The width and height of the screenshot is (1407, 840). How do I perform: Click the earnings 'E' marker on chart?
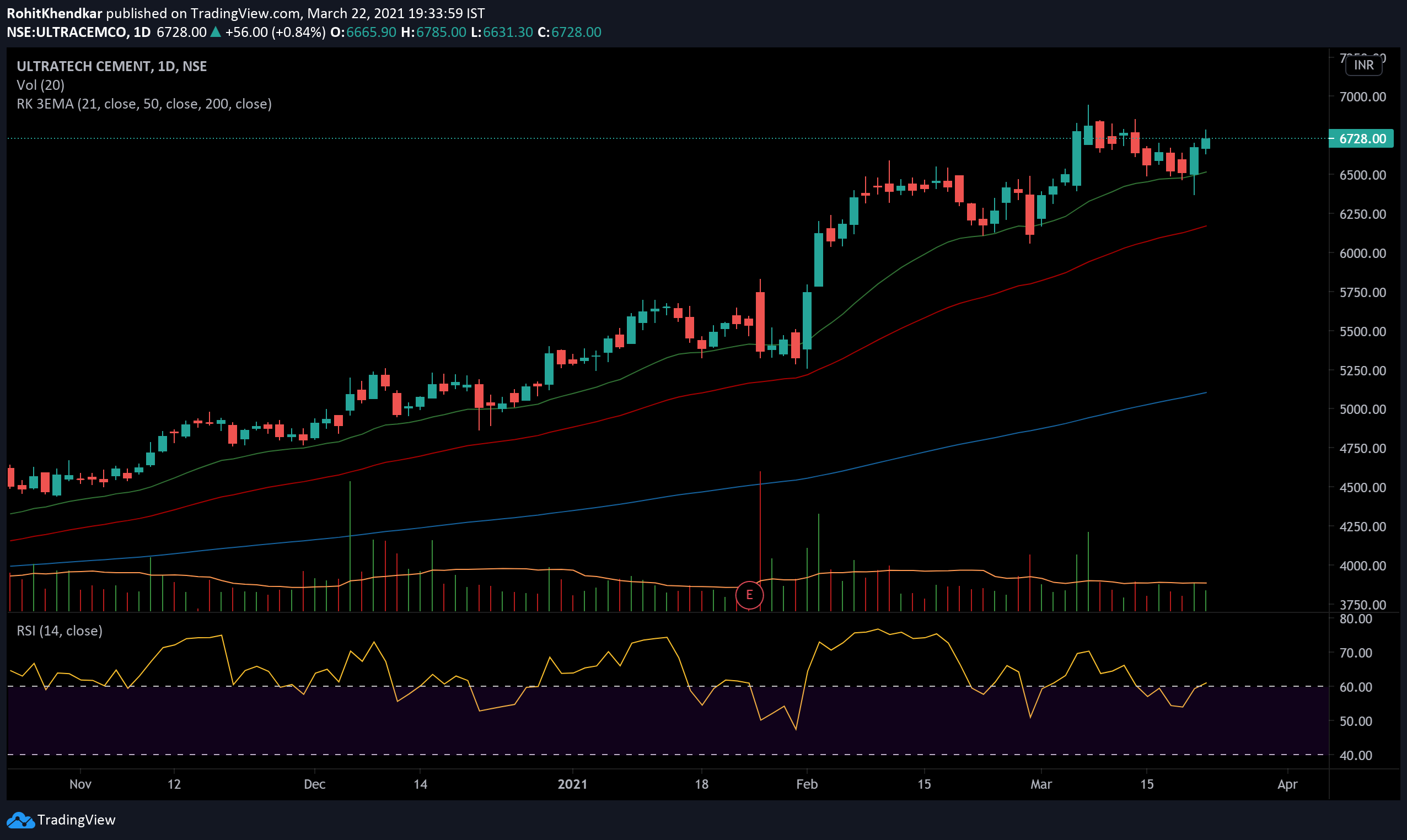click(x=749, y=595)
